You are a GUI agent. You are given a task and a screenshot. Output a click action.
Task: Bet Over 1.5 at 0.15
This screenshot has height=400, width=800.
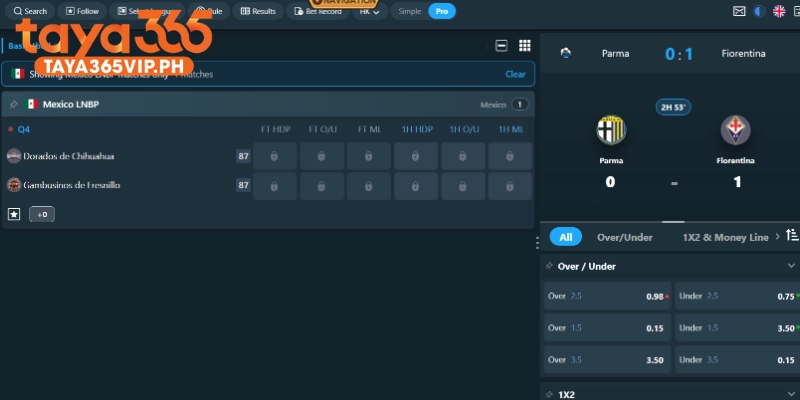(x=607, y=328)
